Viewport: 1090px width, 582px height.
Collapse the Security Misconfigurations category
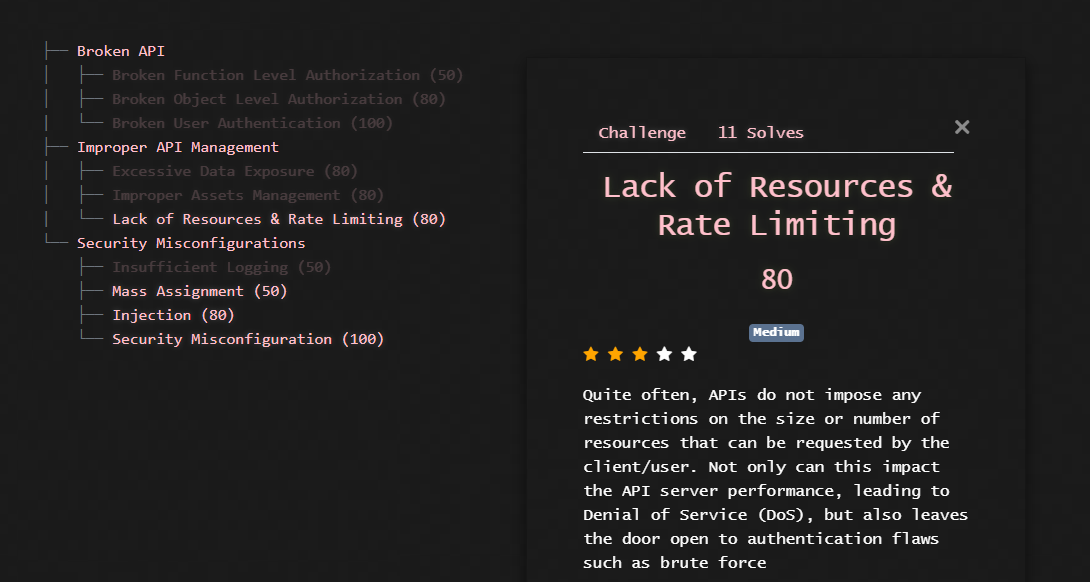(190, 242)
